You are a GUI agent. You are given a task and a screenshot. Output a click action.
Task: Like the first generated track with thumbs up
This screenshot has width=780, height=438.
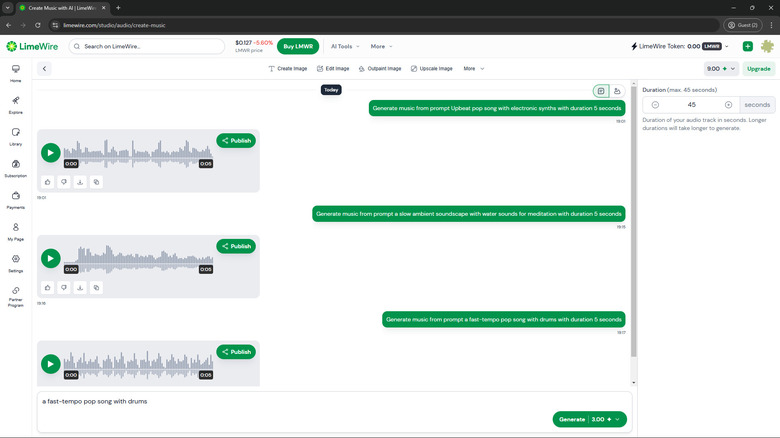[47, 182]
